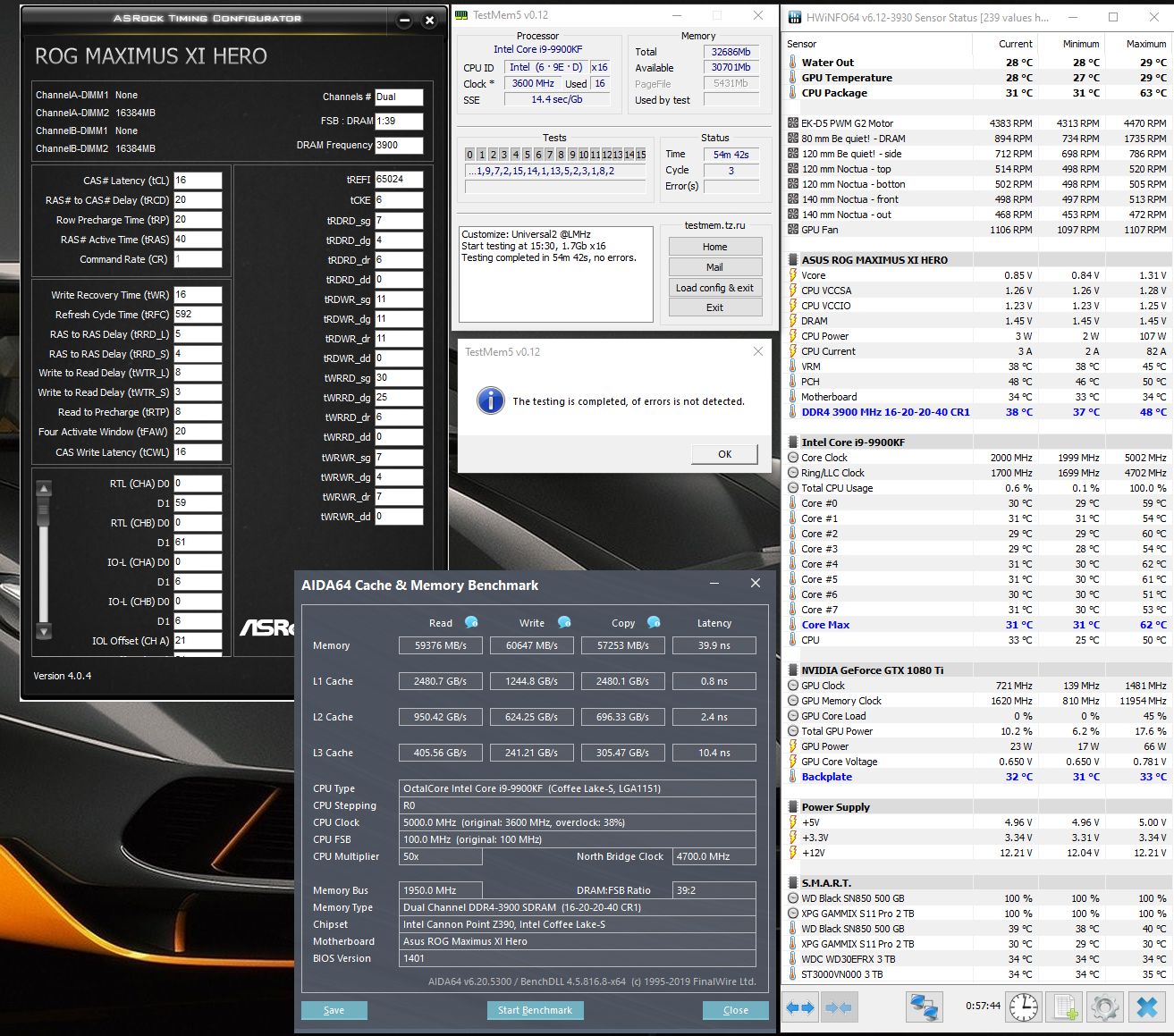The height and width of the screenshot is (1036, 1174).
Task: Click the thermometer icon beside Backplate
Action: pos(793,777)
